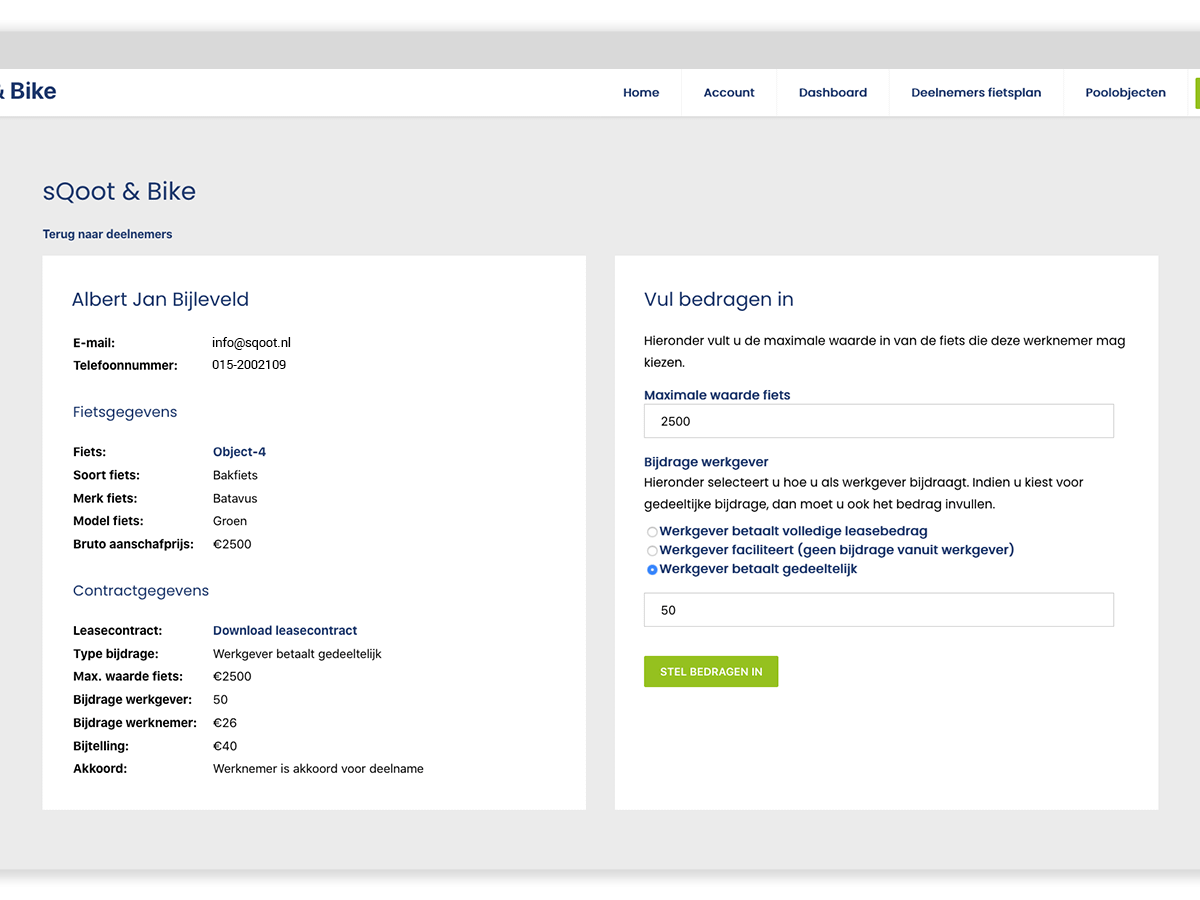Viewport: 1200px width, 900px height.
Task: Open the Poolobjecten menu item
Action: click(1125, 93)
